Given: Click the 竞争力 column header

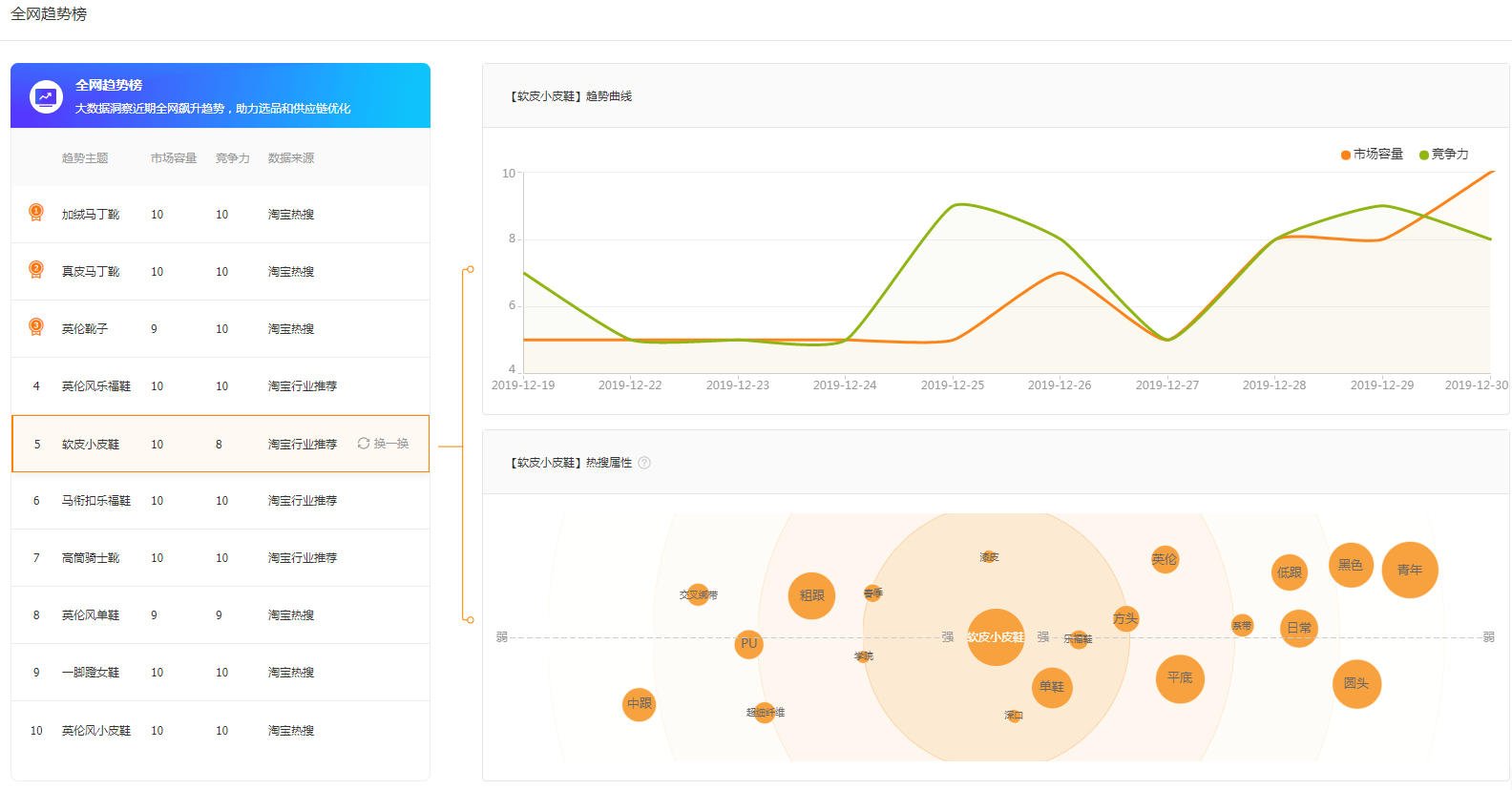Looking at the screenshot, I should [x=233, y=158].
